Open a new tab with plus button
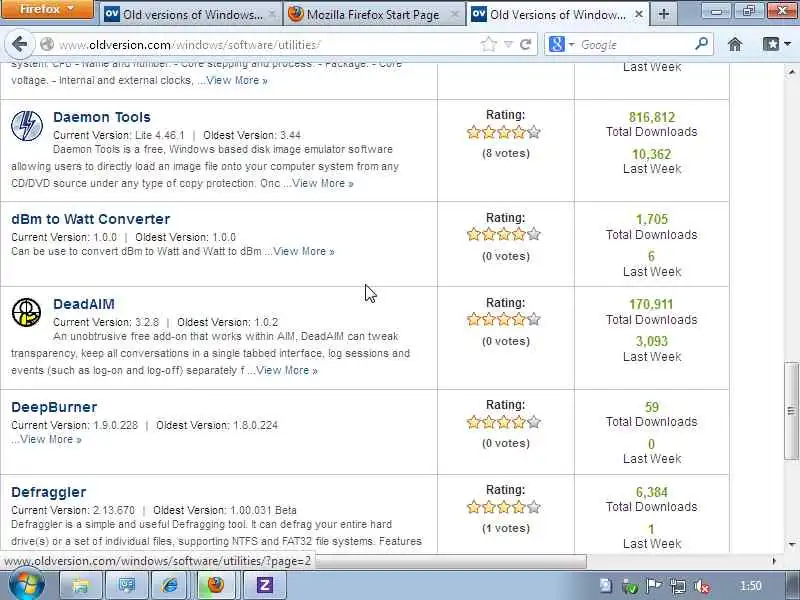800x600 pixels. [664, 14]
